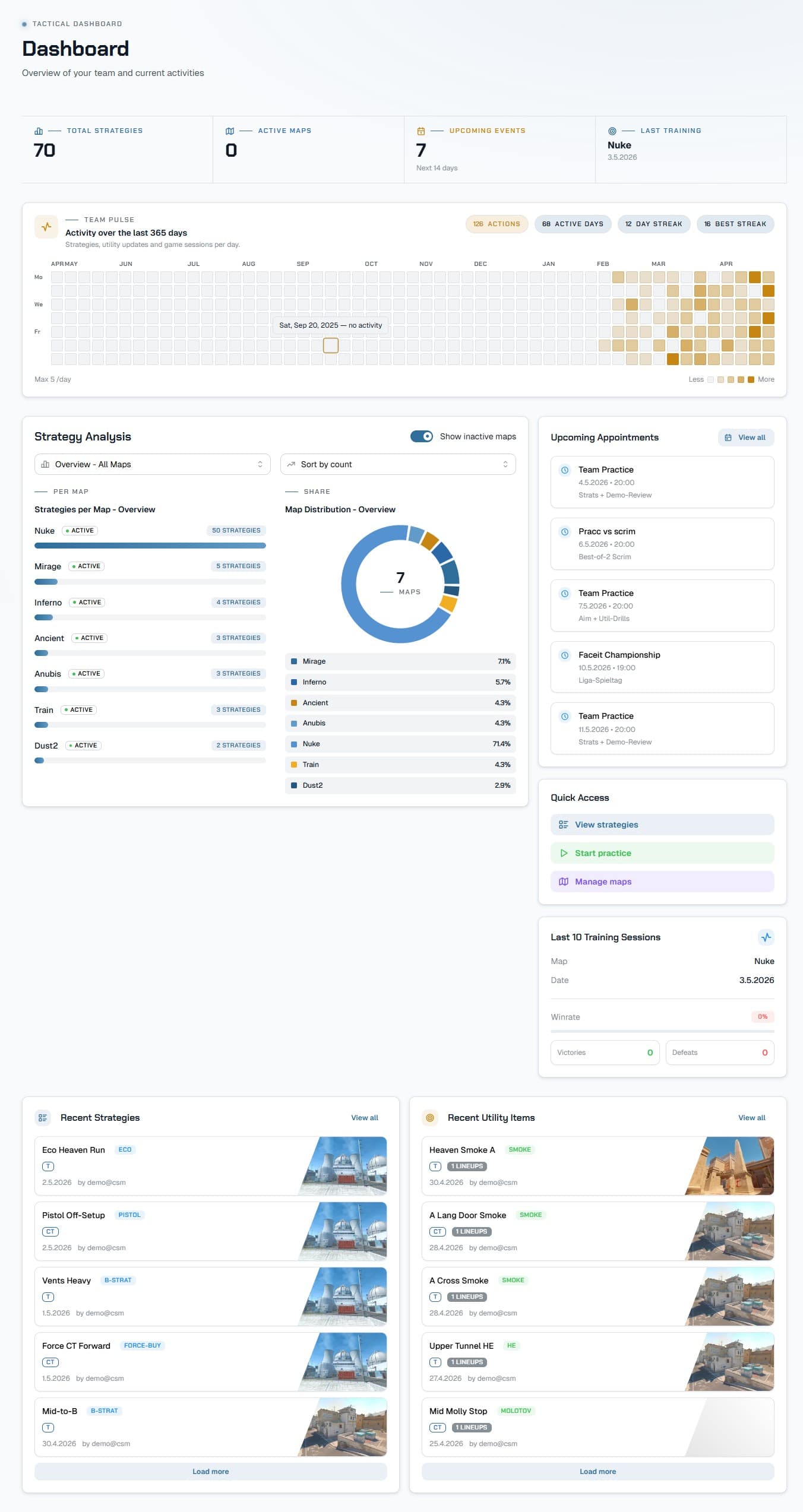Viewport: 803px width, 1512px height.
Task: Click View all in Upcoming Appointments
Action: (746, 438)
